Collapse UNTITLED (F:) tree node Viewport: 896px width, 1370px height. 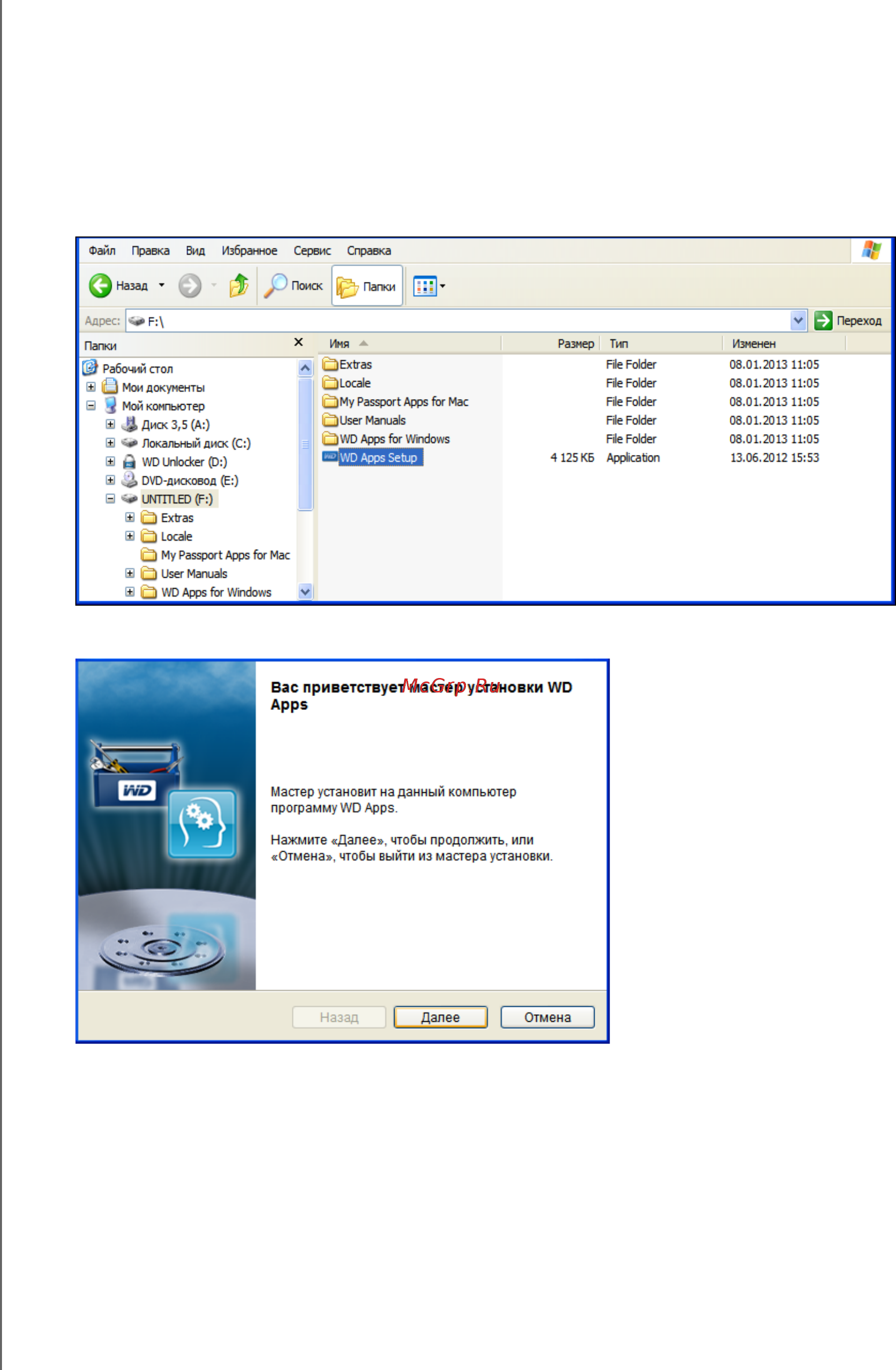click(x=110, y=498)
